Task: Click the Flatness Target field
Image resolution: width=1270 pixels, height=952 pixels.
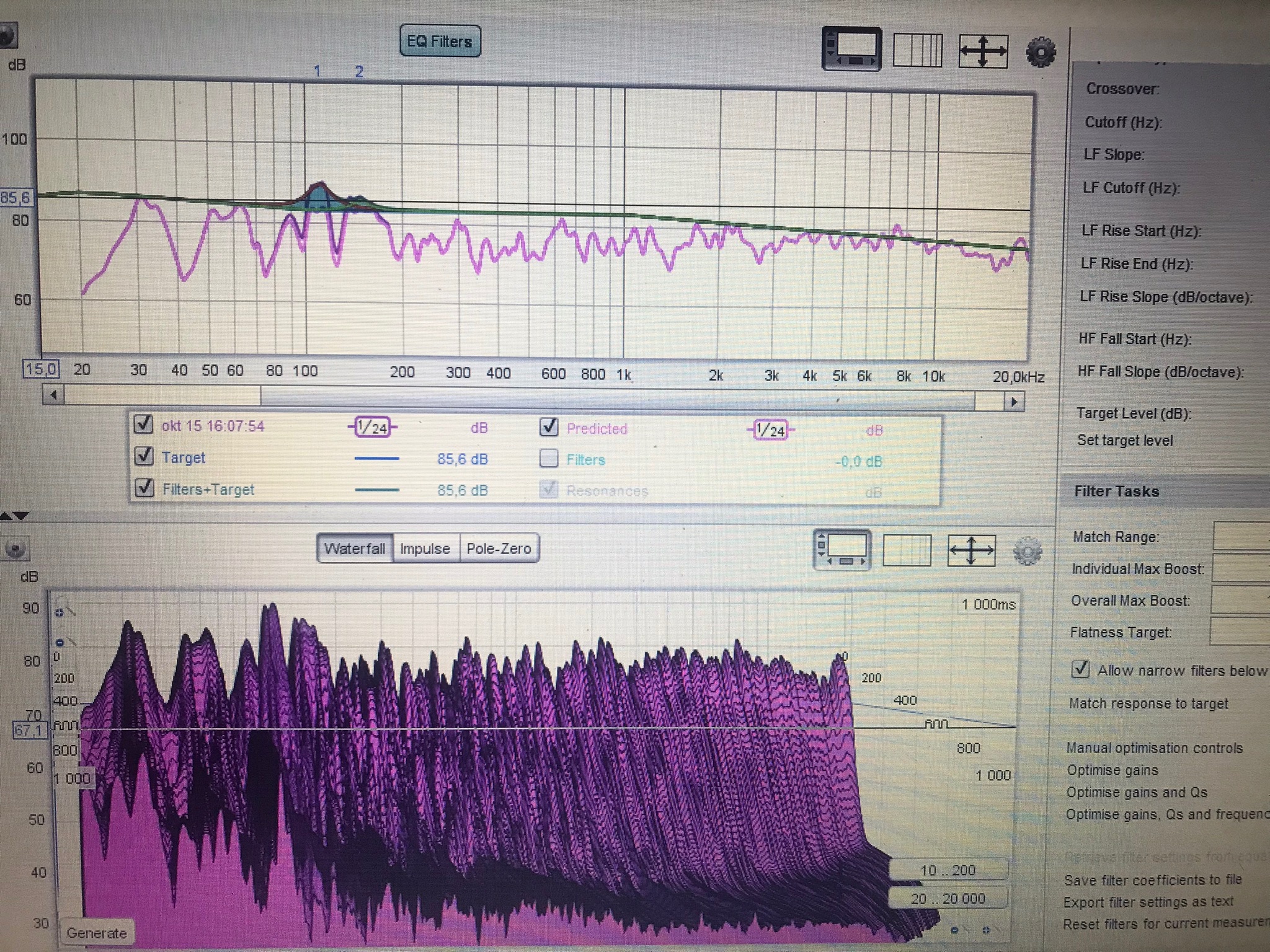Action: pyautogui.click(x=1240, y=631)
